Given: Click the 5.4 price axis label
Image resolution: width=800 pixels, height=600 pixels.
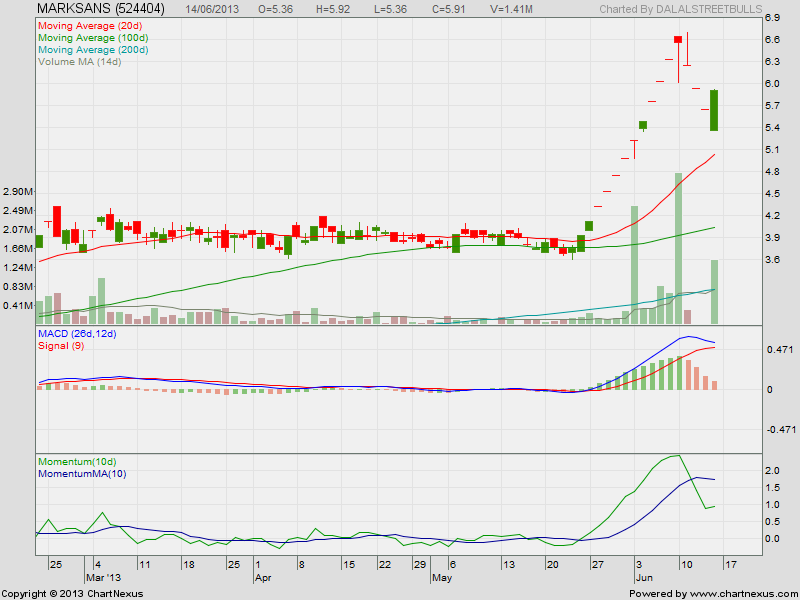Looking at the screenshot, I should pyautogui.click(x=772, y=128).
